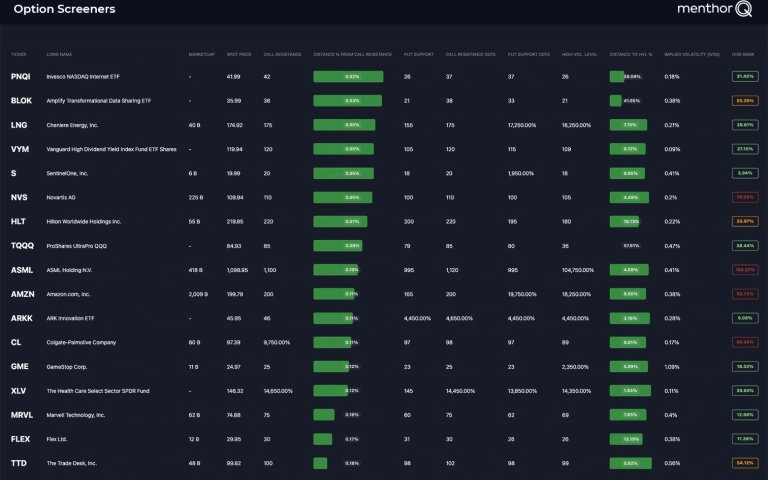Click the CL IV30 rank badge

pos(745,342)
